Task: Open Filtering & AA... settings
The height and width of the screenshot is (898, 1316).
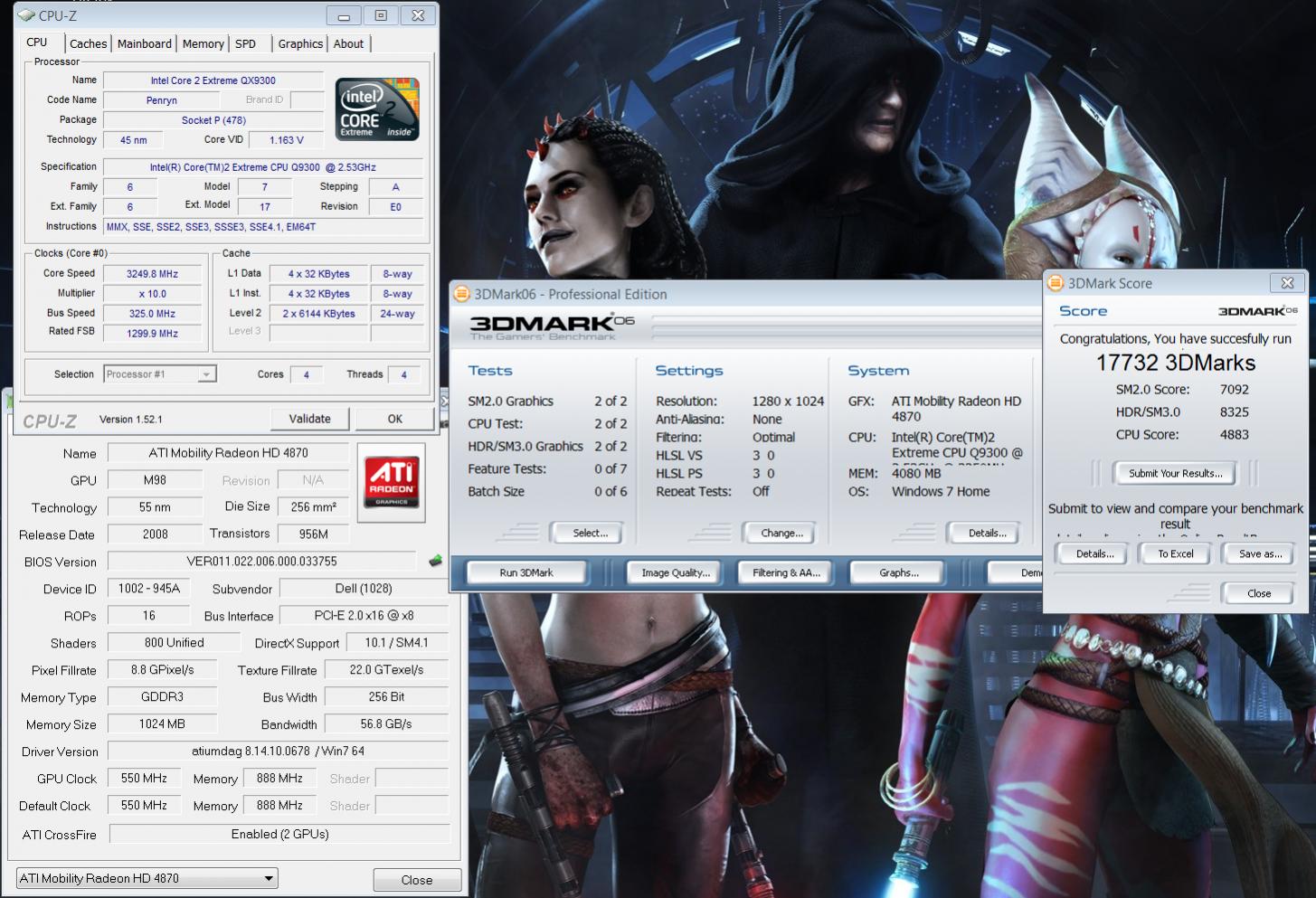Action: 787,572
